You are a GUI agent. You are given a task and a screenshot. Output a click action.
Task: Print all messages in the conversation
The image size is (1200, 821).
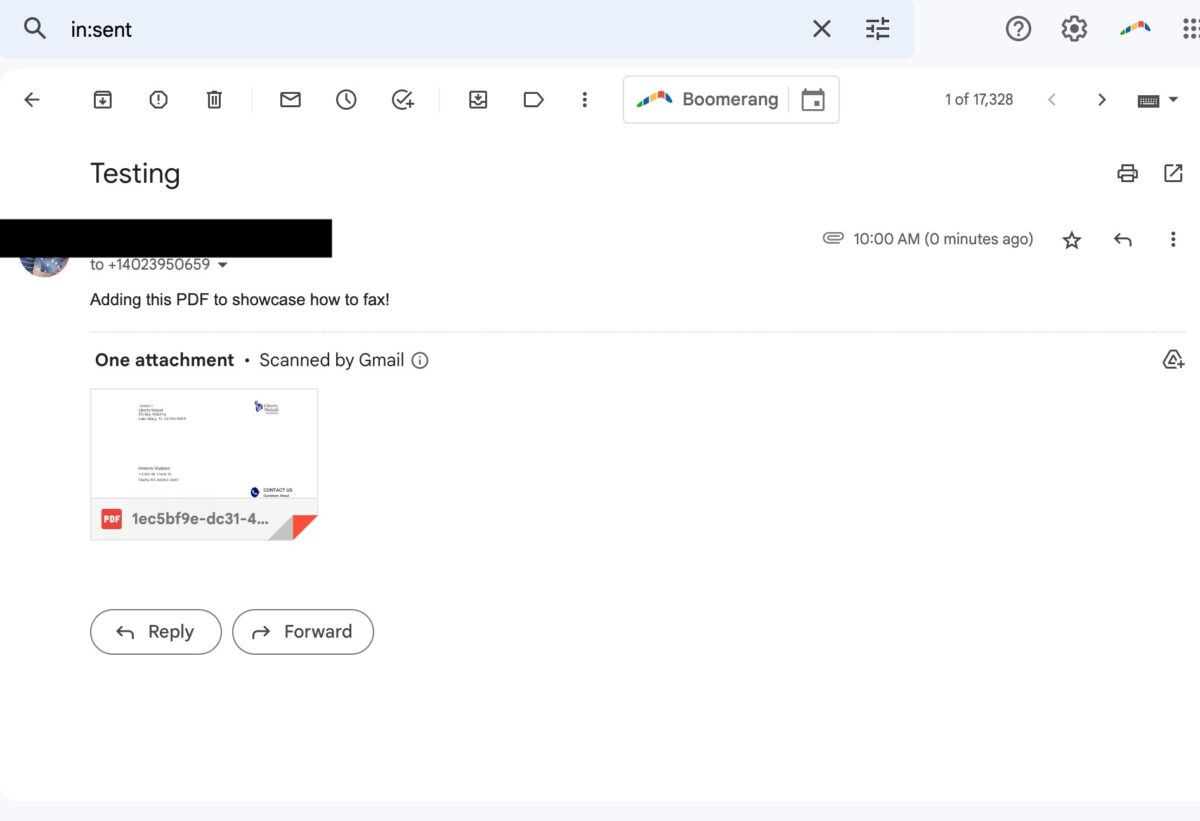click(x=1127, y=173)
